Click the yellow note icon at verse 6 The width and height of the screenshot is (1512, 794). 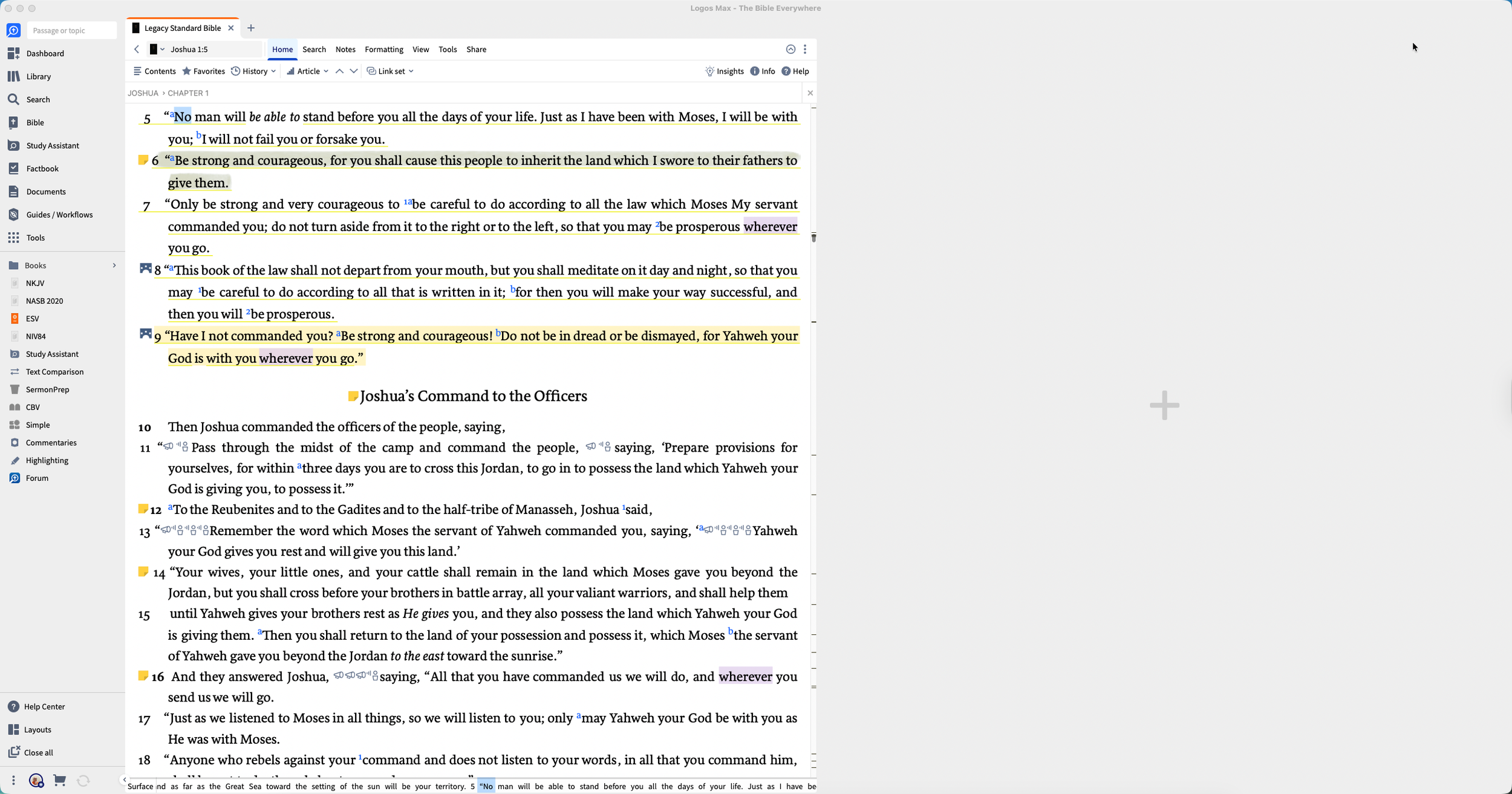point(143,160)
